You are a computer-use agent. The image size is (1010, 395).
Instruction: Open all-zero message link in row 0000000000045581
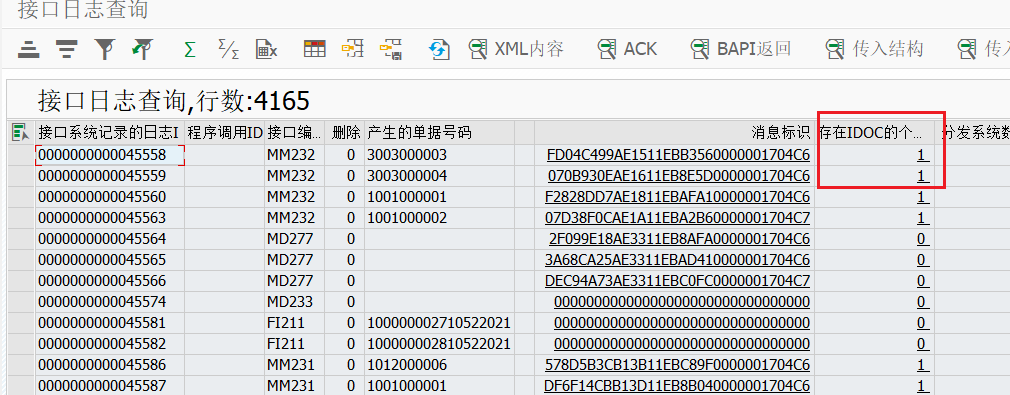tap(682, 323)
